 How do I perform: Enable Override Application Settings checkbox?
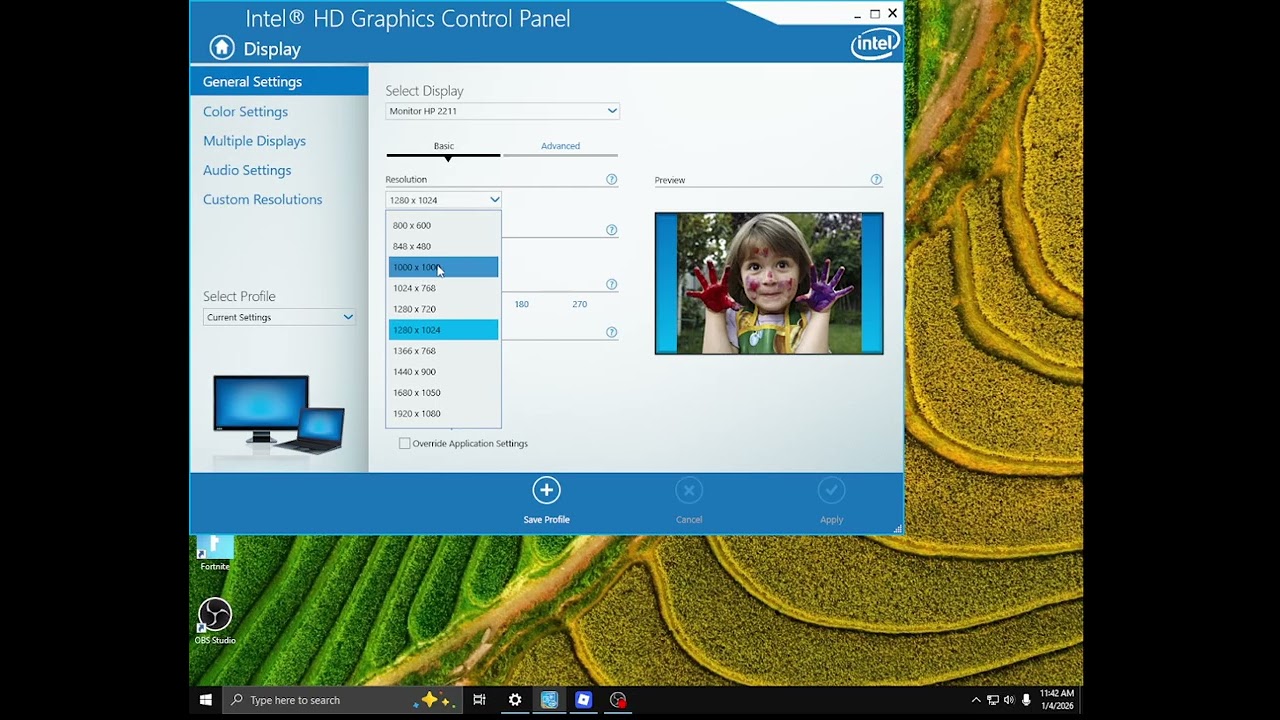pos(404,443)
